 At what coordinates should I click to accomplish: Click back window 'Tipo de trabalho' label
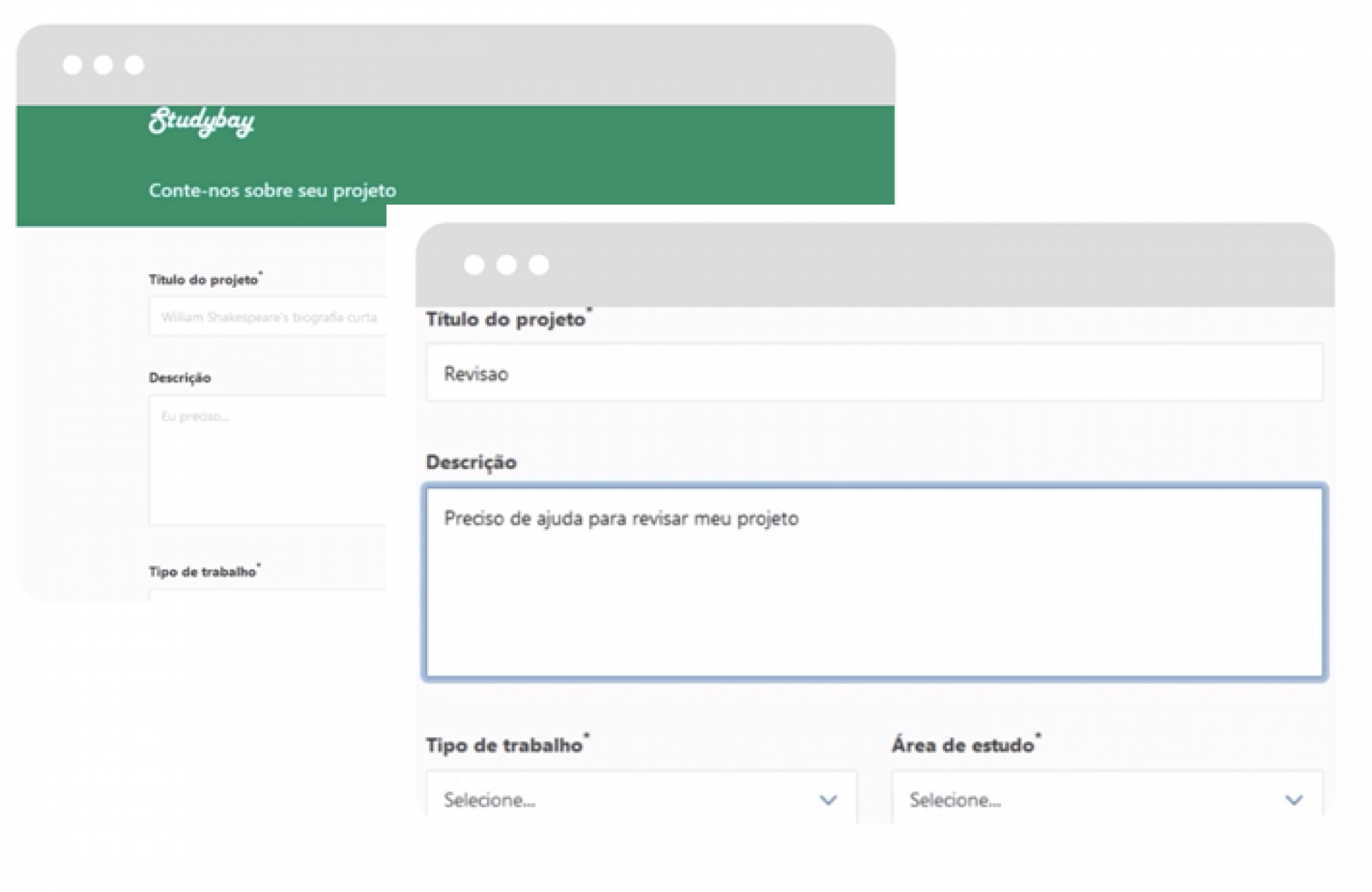point(204,571)
